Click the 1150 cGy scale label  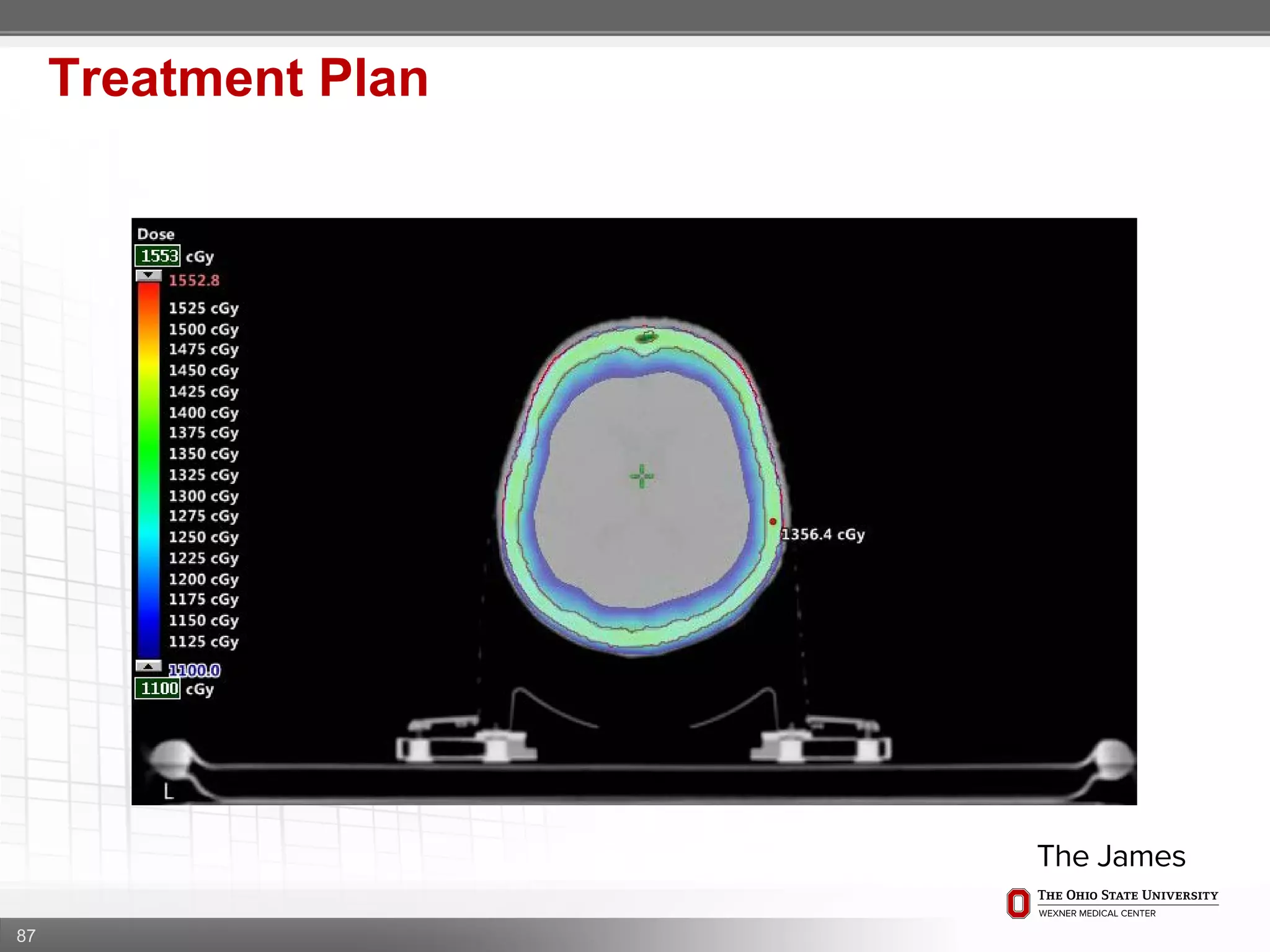click(x=203, y=621)
